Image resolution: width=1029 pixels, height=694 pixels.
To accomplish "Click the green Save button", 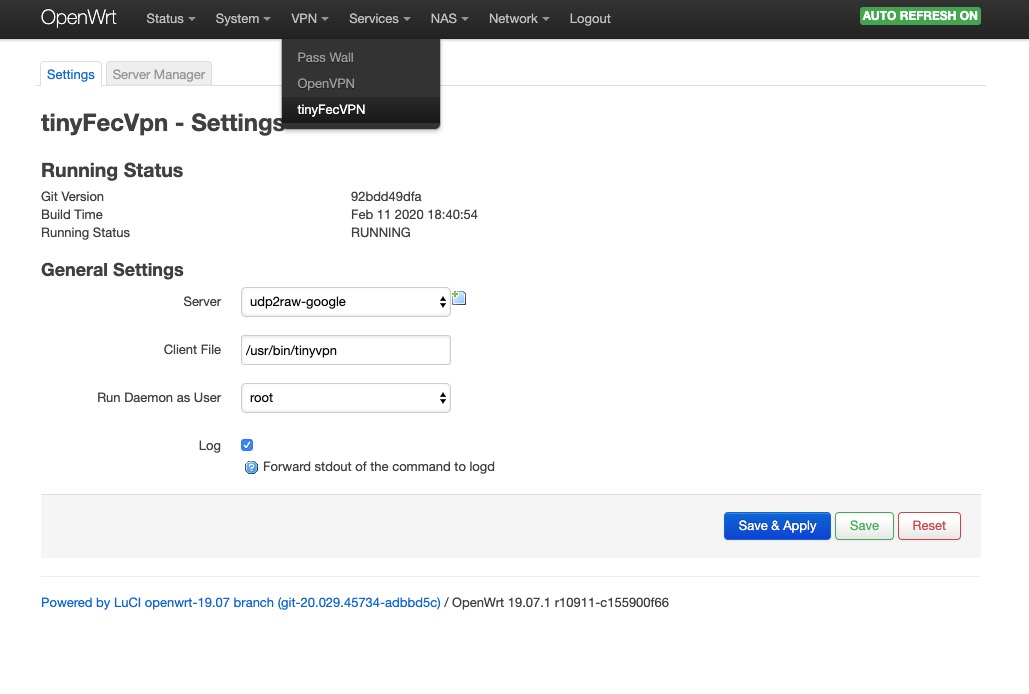I will click(x=864, y=525).
